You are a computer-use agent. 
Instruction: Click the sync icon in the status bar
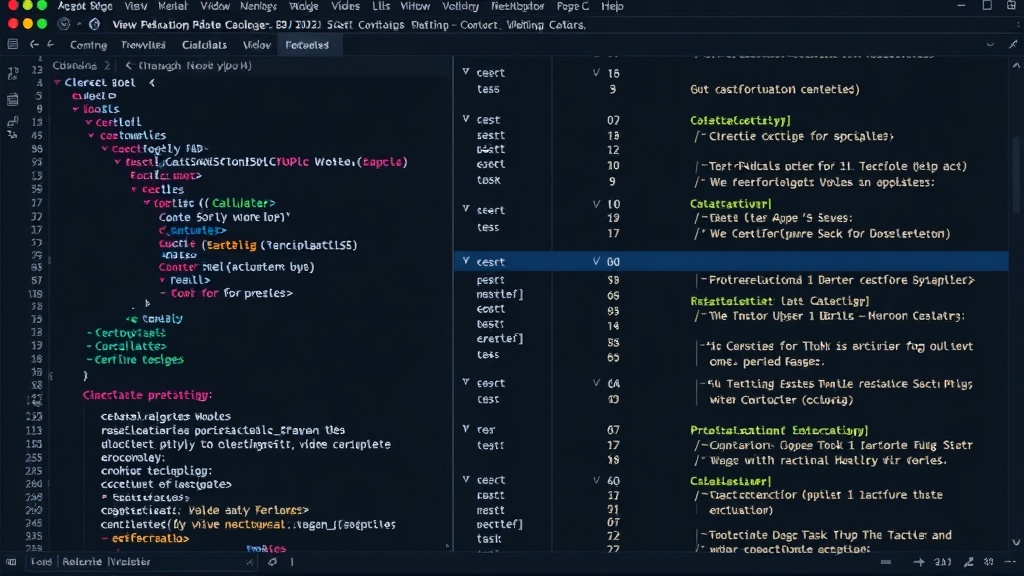(272, 562)
